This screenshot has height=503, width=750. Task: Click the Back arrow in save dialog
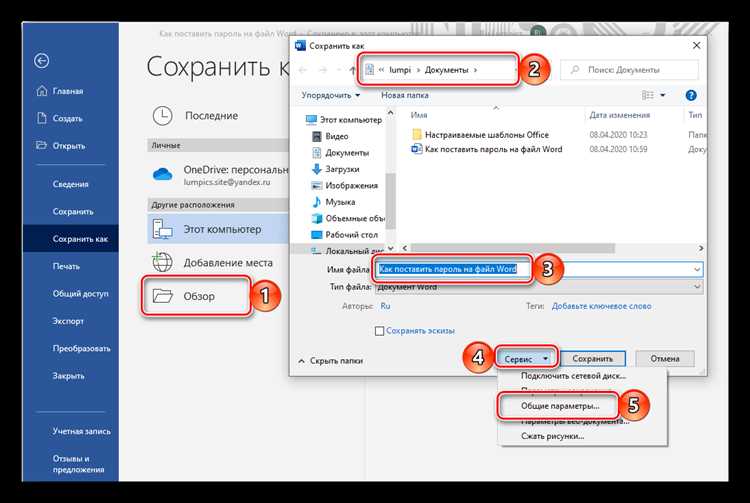[303, 70]
